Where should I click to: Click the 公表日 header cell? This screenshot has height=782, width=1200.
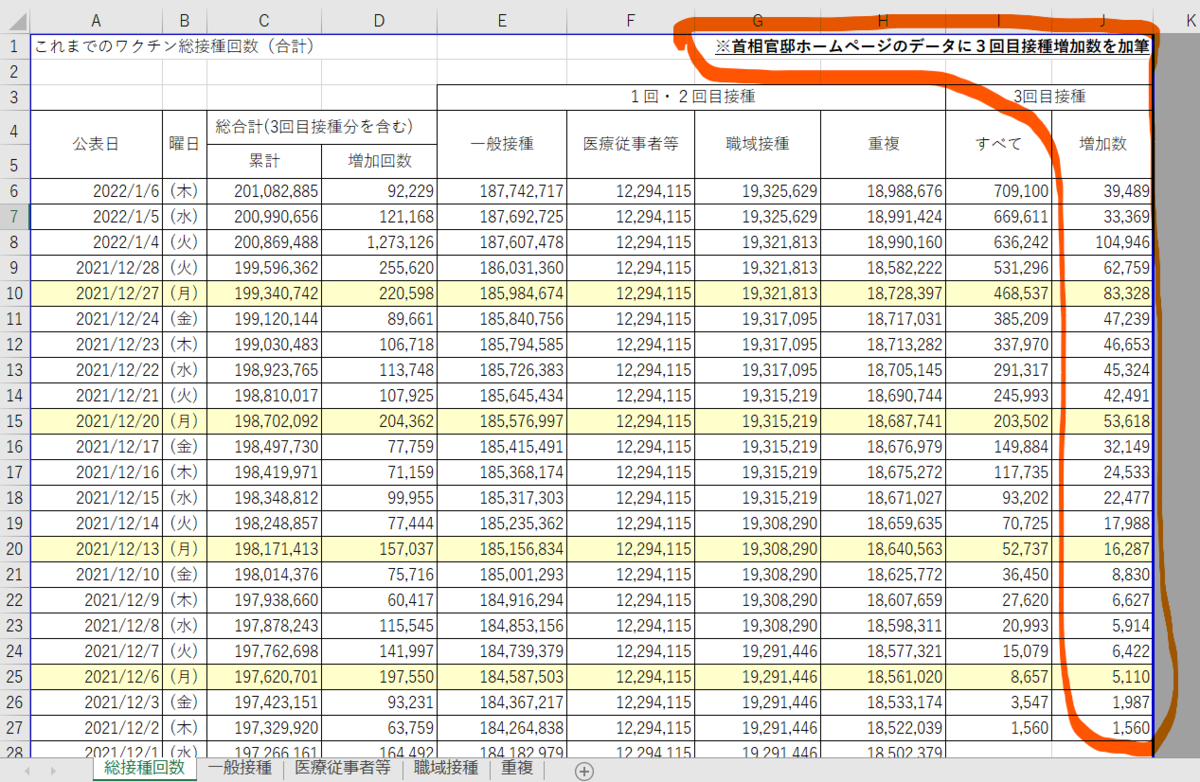pyautogui.click(x=96, y=144)
